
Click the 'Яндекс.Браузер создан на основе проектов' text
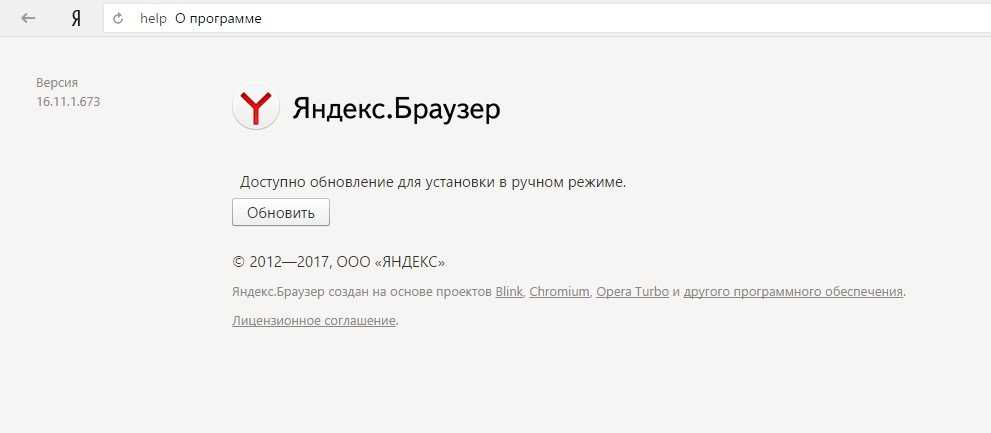point(362,292)
